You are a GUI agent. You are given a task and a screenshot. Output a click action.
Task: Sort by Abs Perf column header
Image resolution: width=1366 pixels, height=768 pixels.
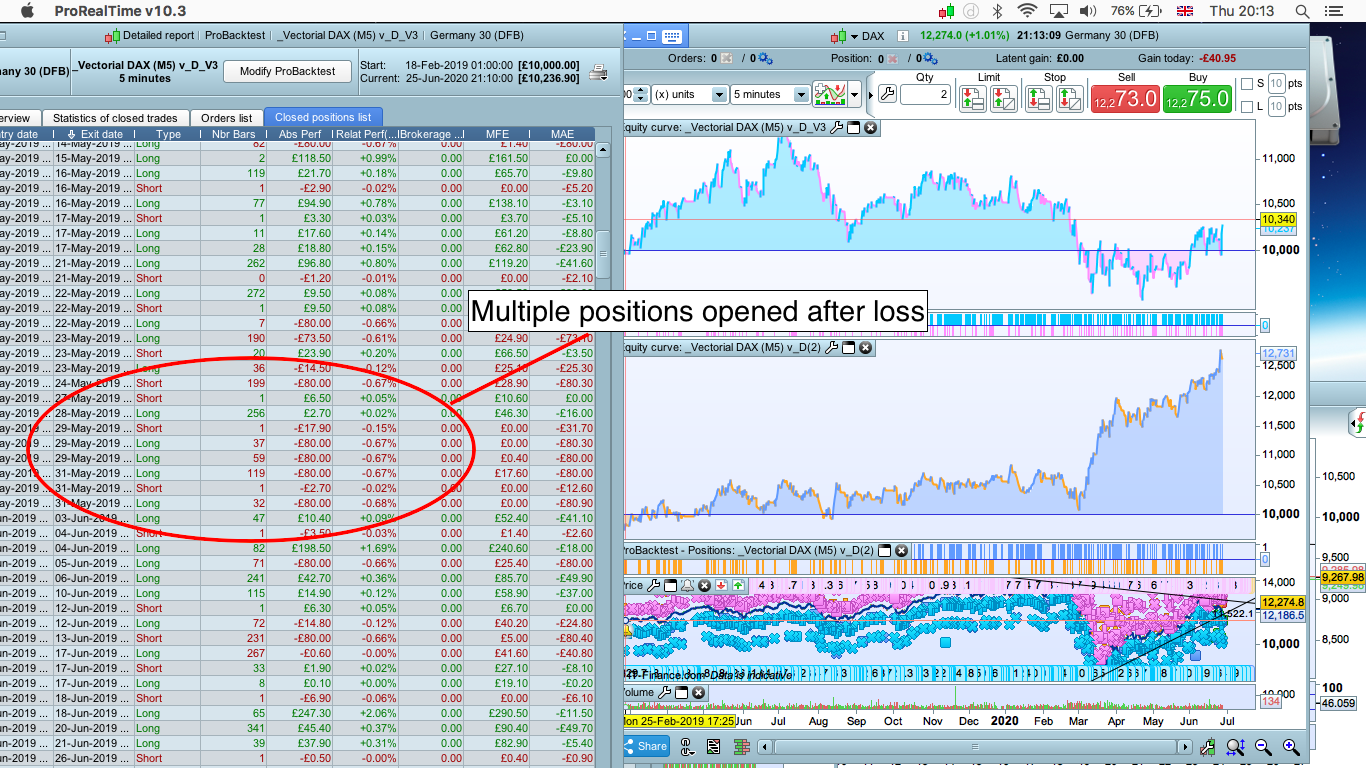(x=301, y=134)
